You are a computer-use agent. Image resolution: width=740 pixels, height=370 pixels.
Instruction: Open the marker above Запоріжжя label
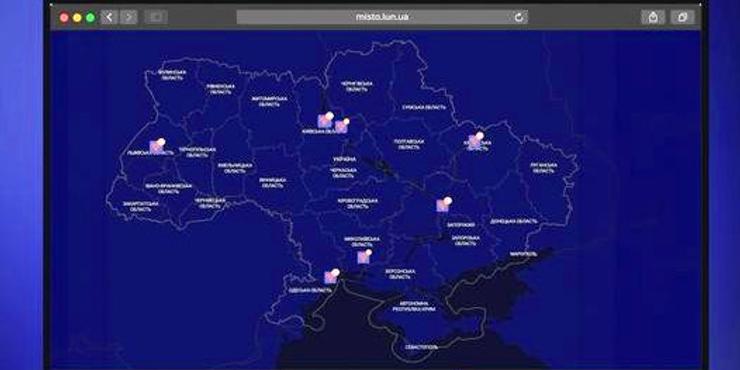click(444, 204)
